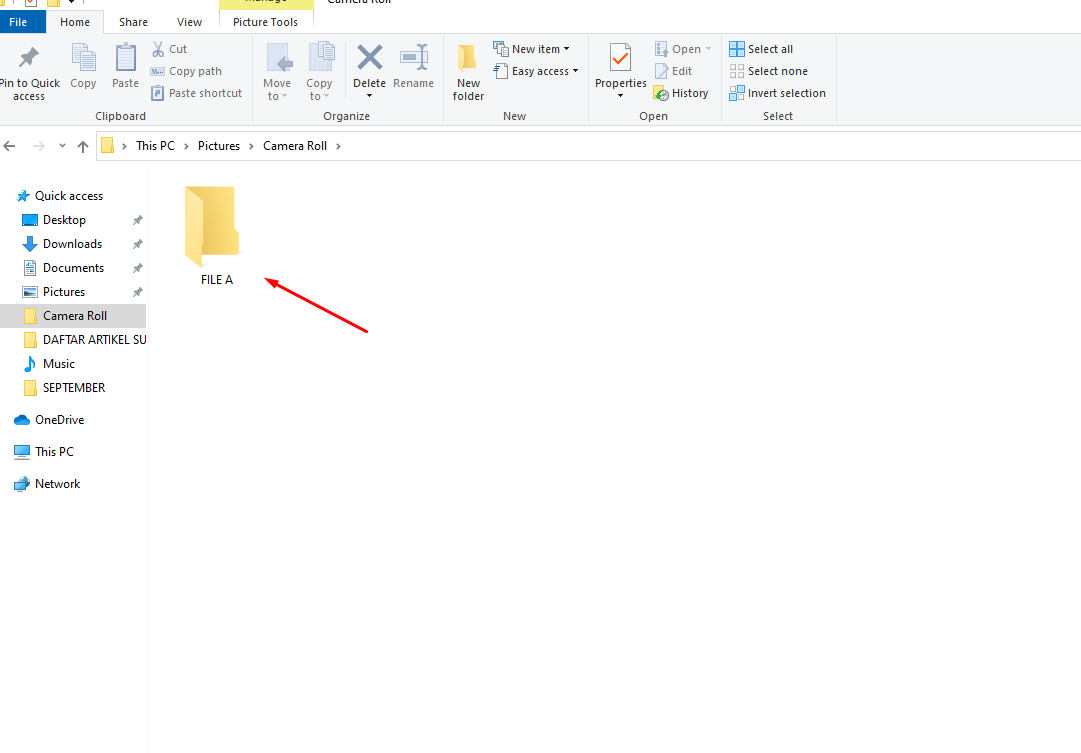
Task: Open the Share ribbon tab
Action: pos(133,22)
